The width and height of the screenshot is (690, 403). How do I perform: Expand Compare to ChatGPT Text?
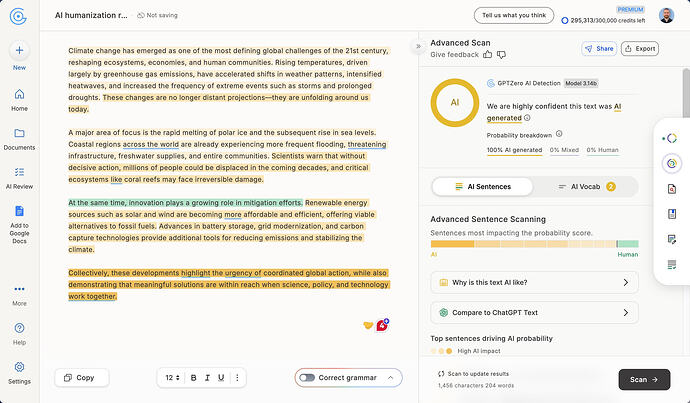tap(534, 313)
